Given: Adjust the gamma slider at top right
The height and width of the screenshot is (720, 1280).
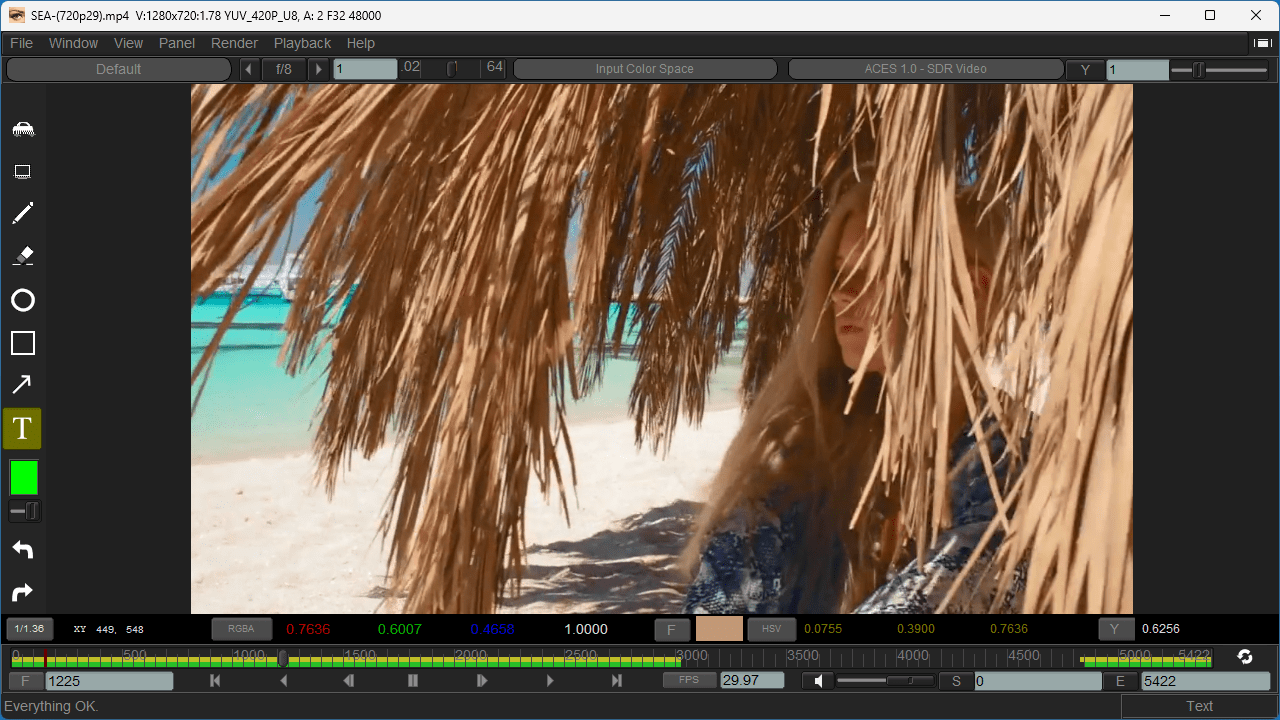Looking at the screenshot, I should click(x=1219, y=70).
